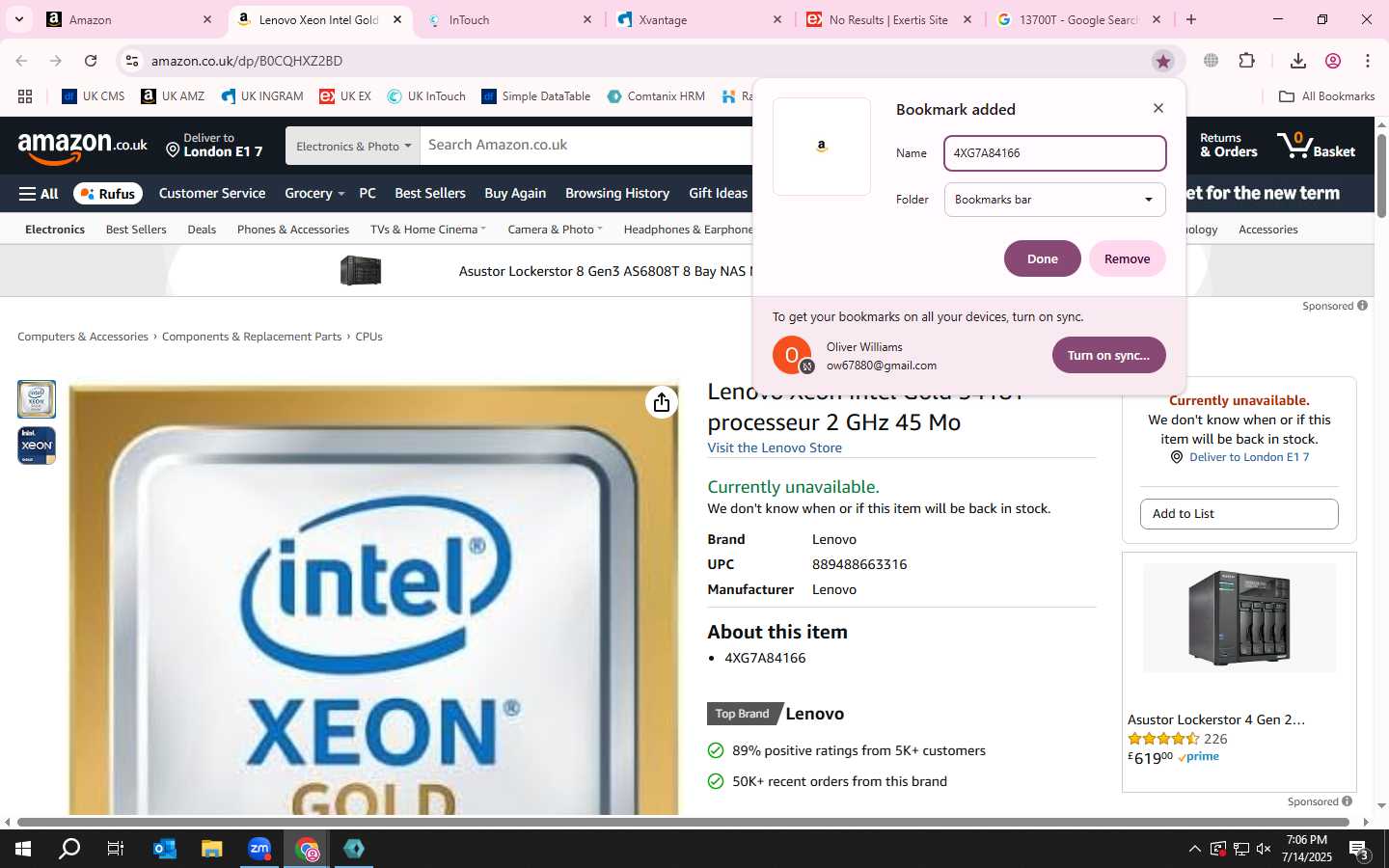Viewport: 1389px width, 868px height.
Task: Open UK INGRAM bookmark
Action: [x=261, y=96]
